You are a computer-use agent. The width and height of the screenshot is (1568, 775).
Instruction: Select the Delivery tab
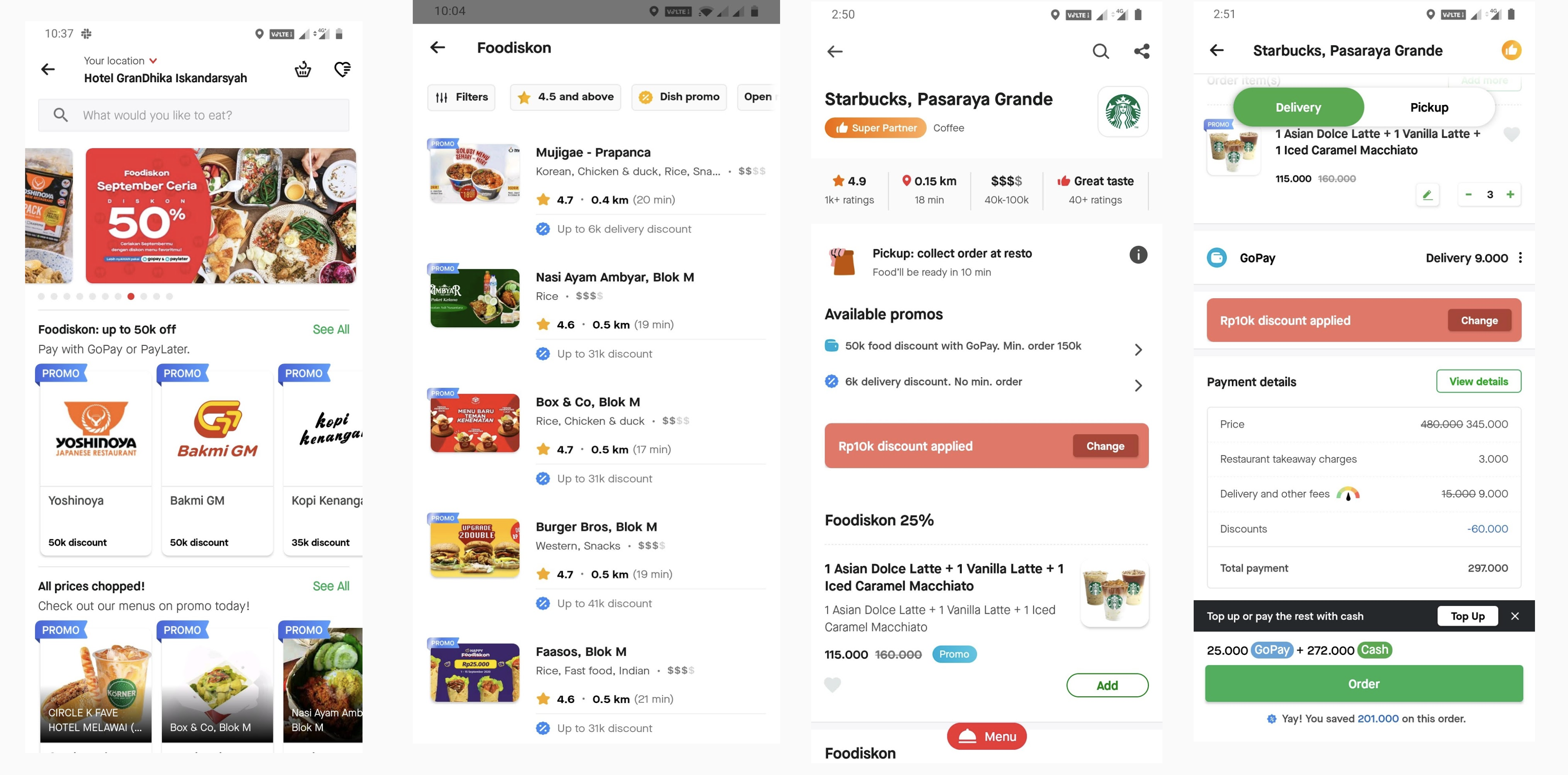(x=1298, y=107)
